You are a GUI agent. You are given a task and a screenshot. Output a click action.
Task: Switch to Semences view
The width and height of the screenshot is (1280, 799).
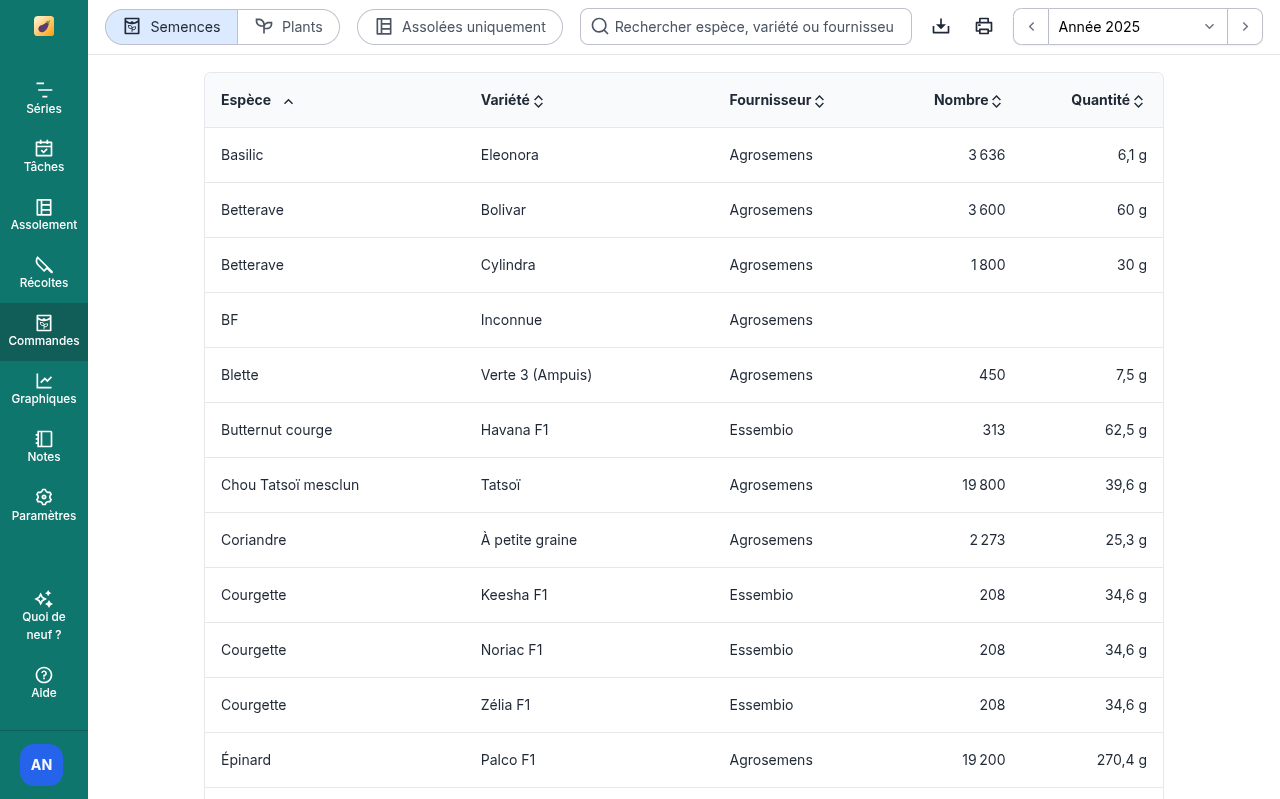[x=171, y=27]
